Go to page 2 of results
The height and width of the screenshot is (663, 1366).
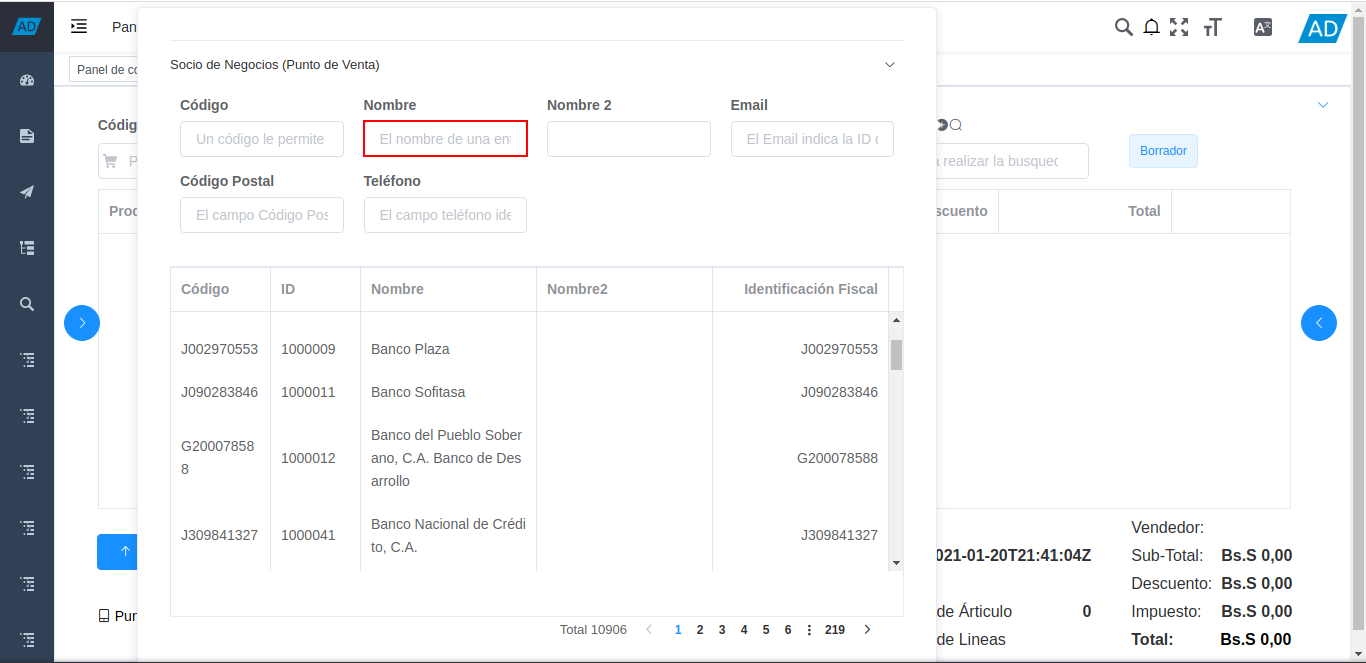700,630
